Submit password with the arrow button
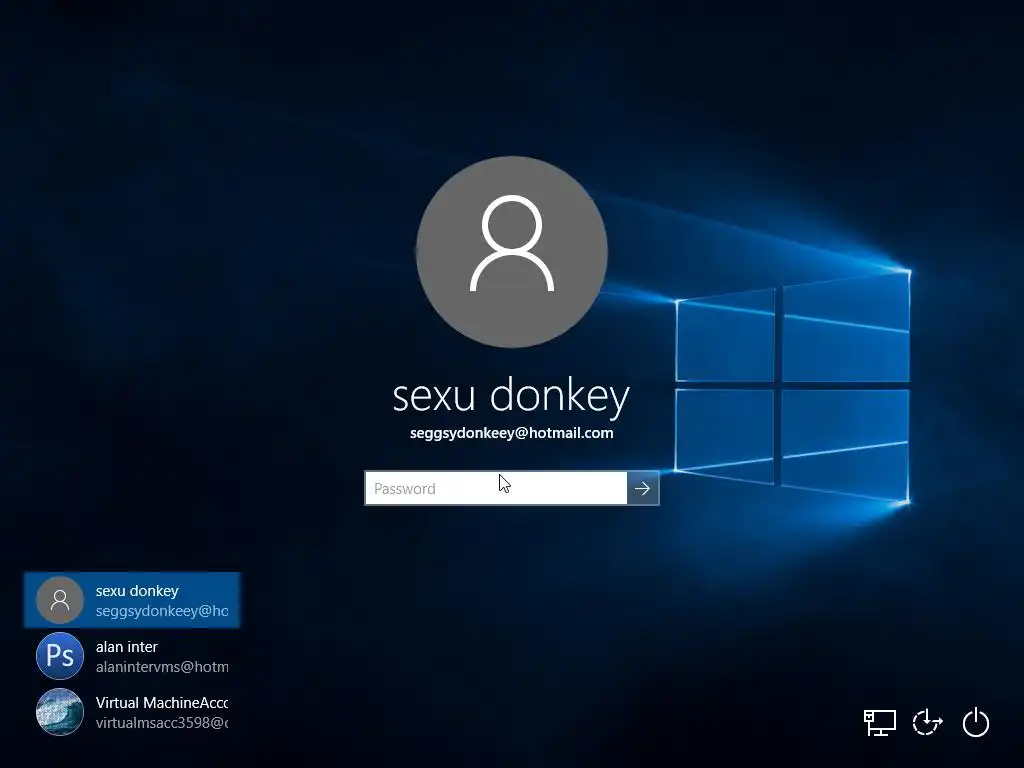Viewport: 1024px width, 768px height. click(x=643, y=488)
